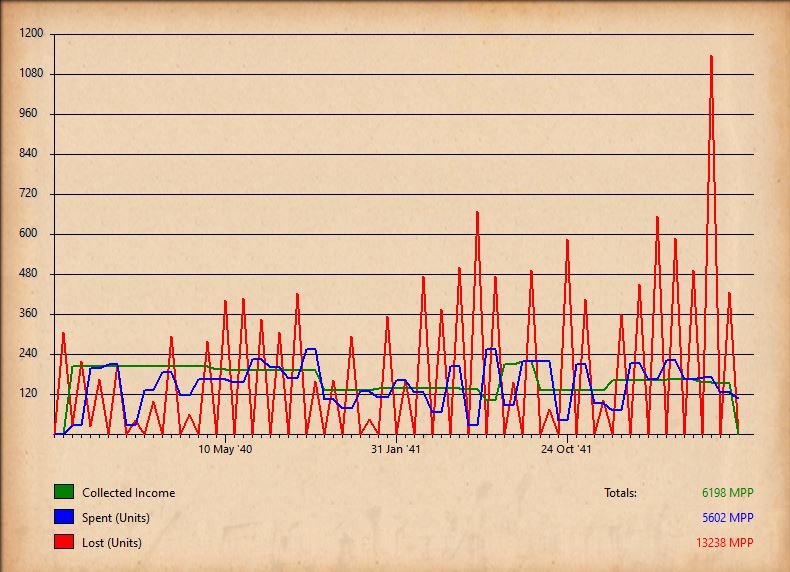Click the 10 May '40 date label
This screenshot has height=572, width=790.
pyautogui.click(x=225, y=449)
